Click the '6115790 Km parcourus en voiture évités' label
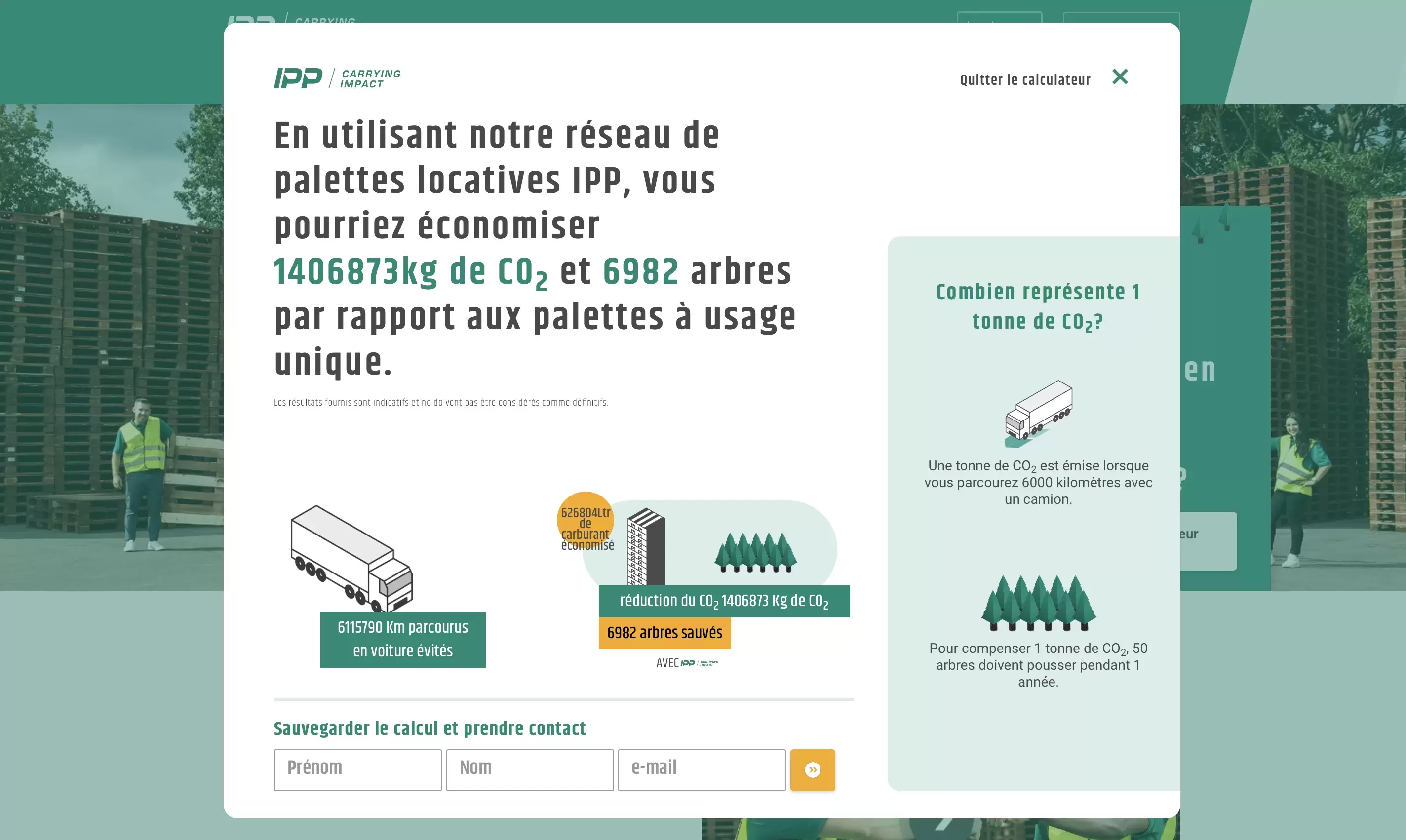The height and width of the screenshot is (840, 1406). coord(403,640)
